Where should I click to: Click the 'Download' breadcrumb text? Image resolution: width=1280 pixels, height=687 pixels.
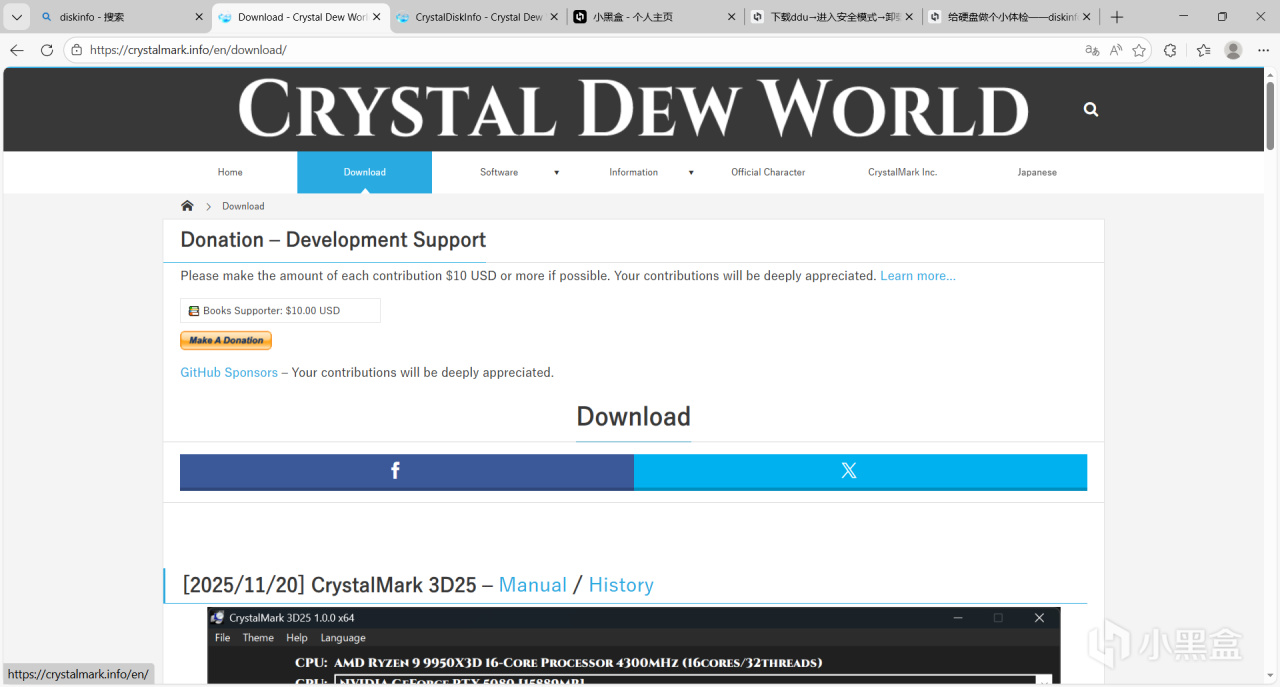tap(243, 206)
